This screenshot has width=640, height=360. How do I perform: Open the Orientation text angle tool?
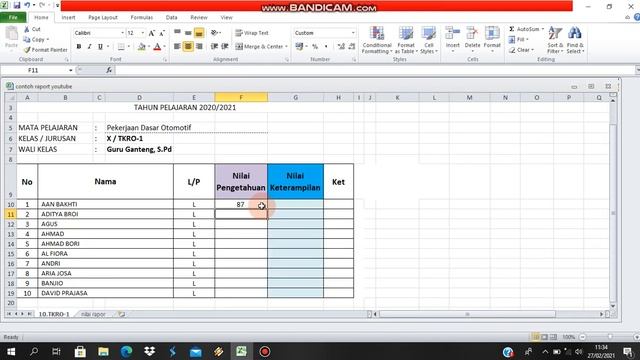click(215, 33)
